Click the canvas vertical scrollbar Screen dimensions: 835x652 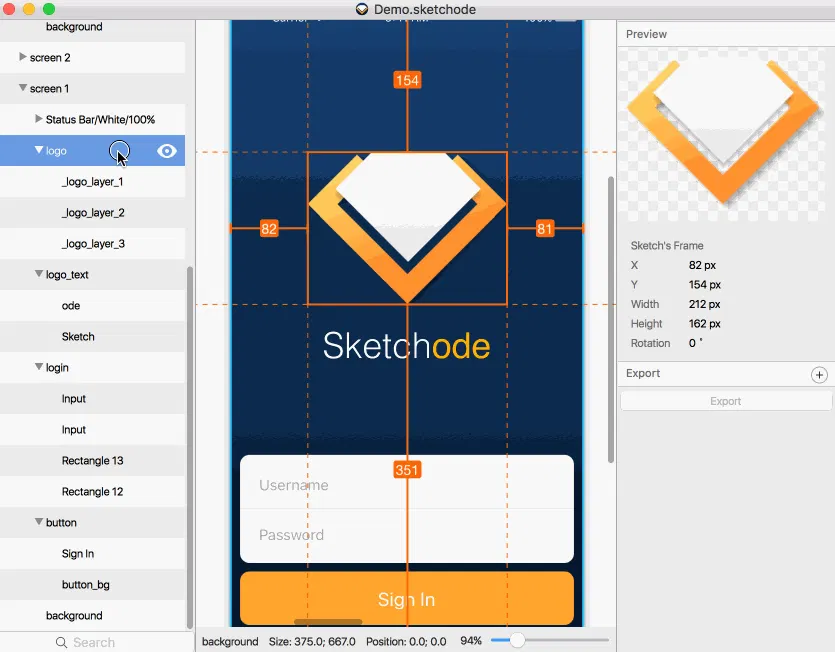tap(611, 320)
